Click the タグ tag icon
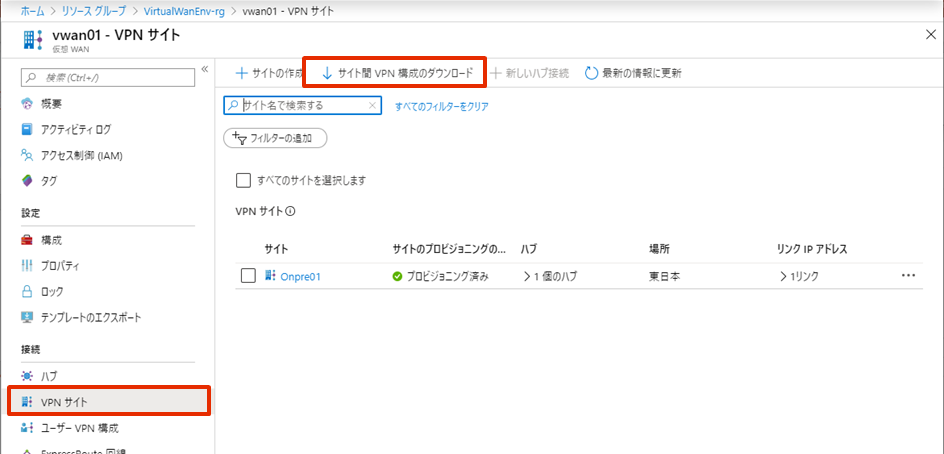 tap(27, 180)
